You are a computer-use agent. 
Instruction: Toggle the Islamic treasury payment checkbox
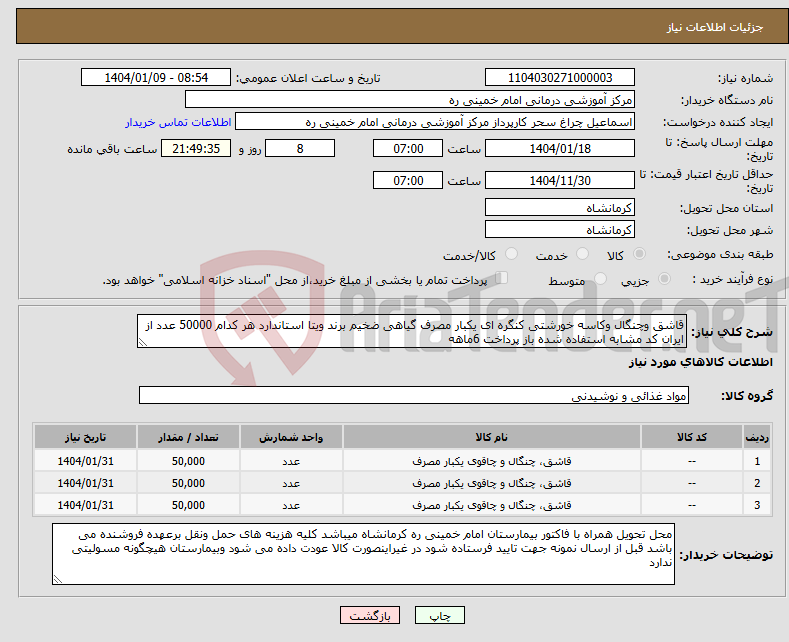tap(502, 278)
